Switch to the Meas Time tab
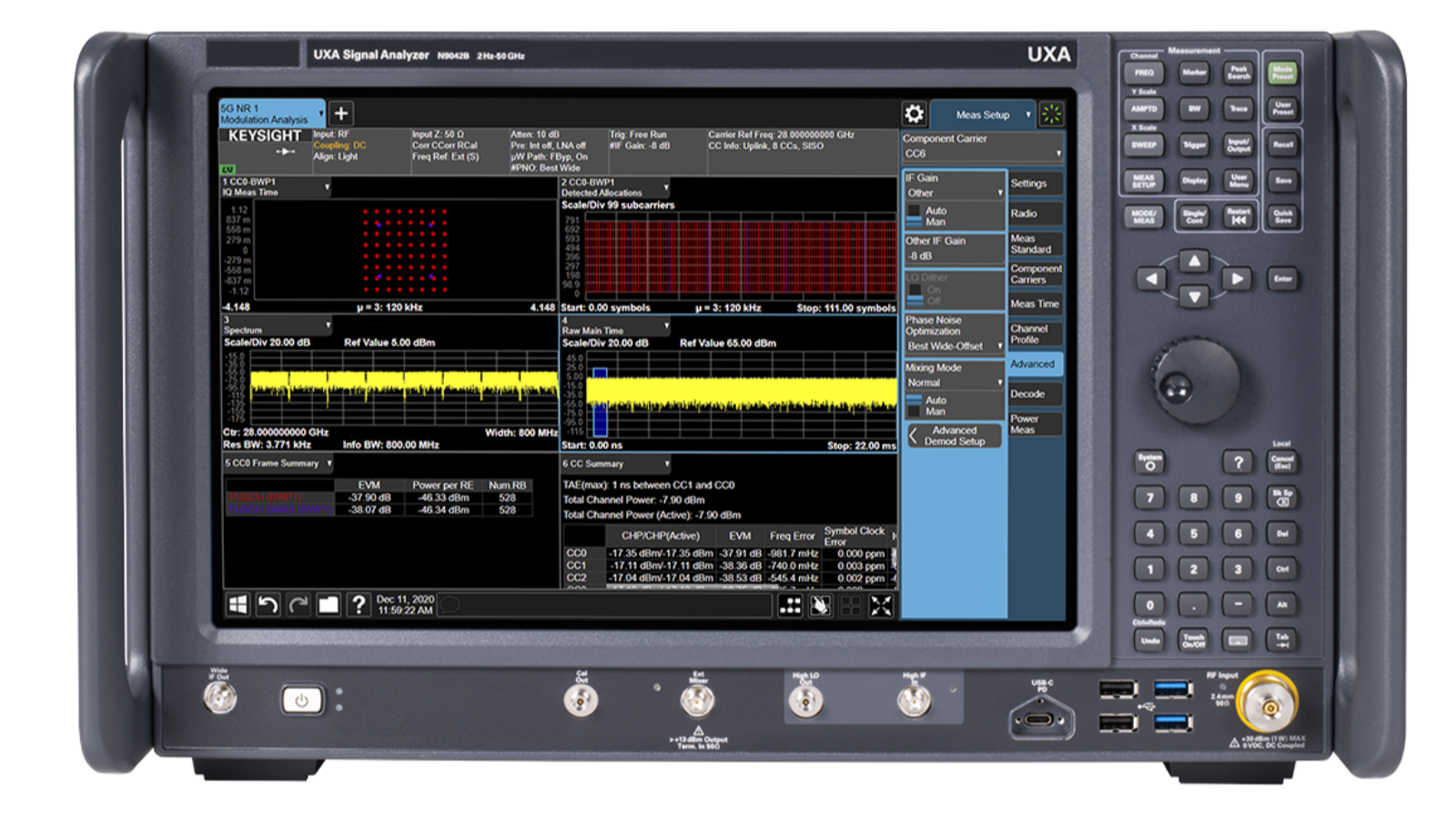 click(1035, 304)
